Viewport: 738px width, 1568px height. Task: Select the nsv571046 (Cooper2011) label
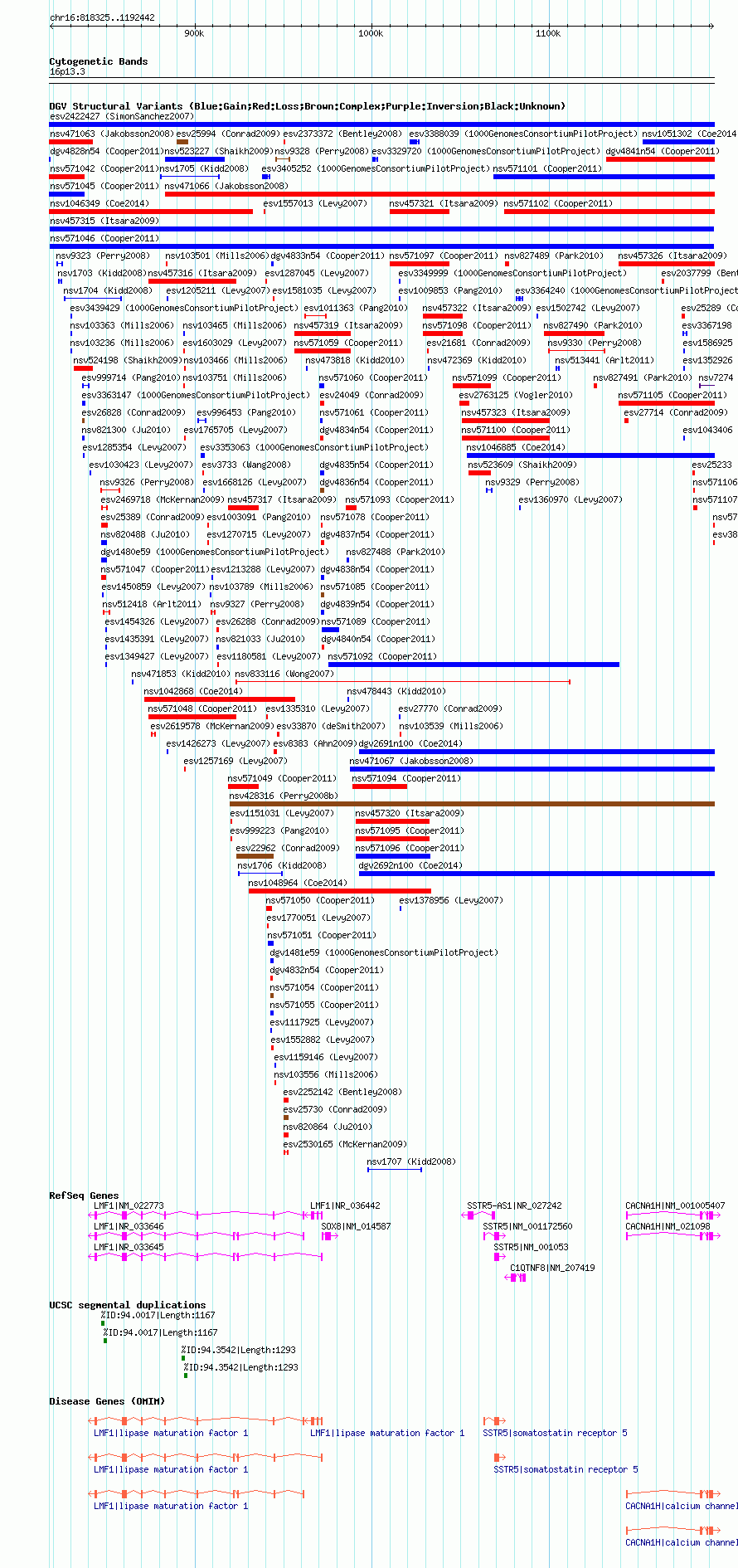pyautogui.click(x=104, y=238)
